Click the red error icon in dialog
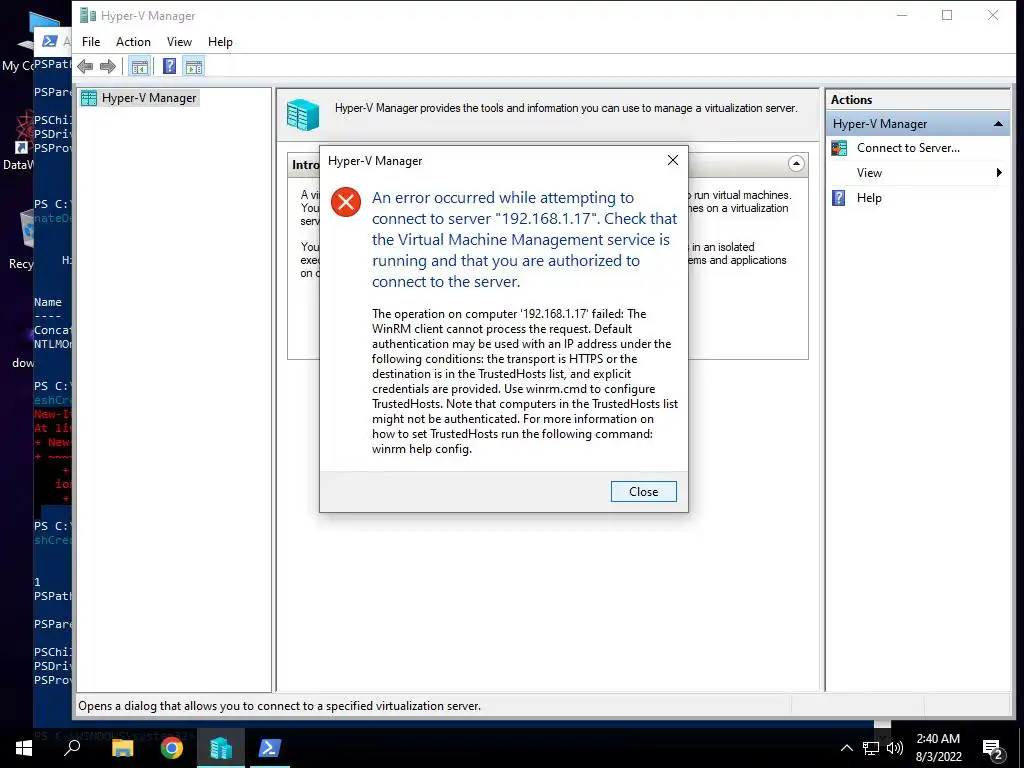1024x768 pixels. click(x=346, y=202)
